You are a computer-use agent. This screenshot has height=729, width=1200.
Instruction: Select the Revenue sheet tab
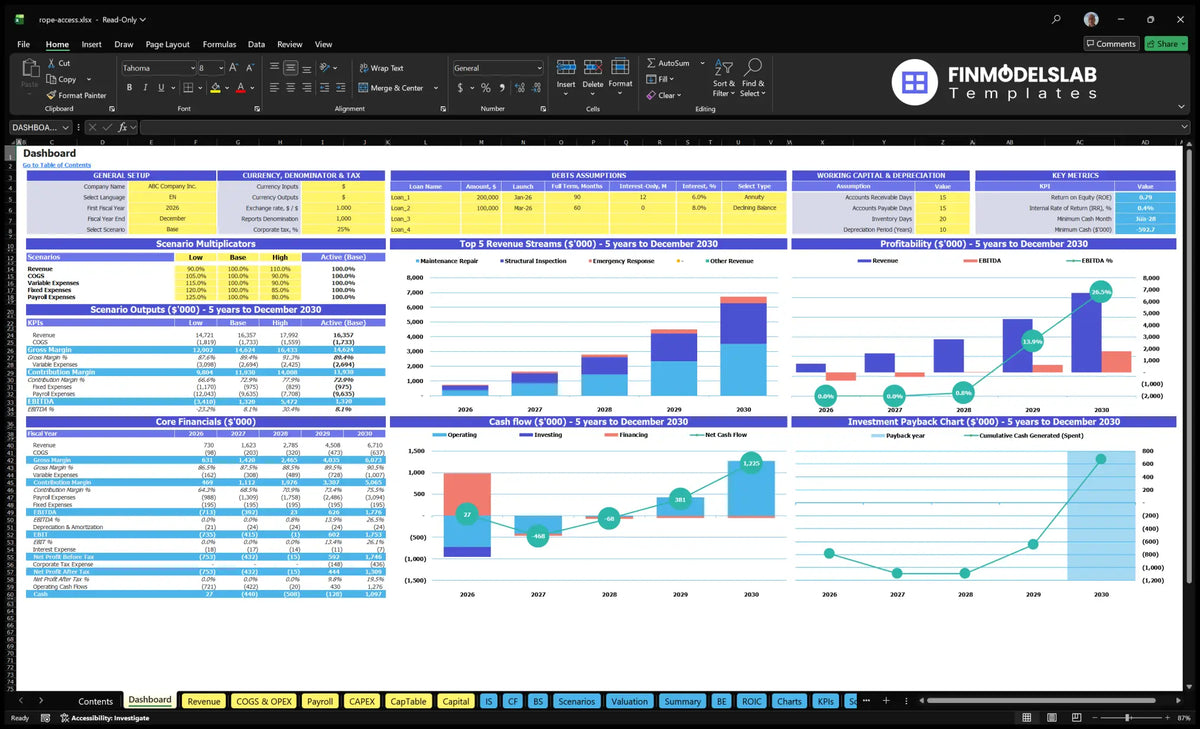(x=204, y=701)
